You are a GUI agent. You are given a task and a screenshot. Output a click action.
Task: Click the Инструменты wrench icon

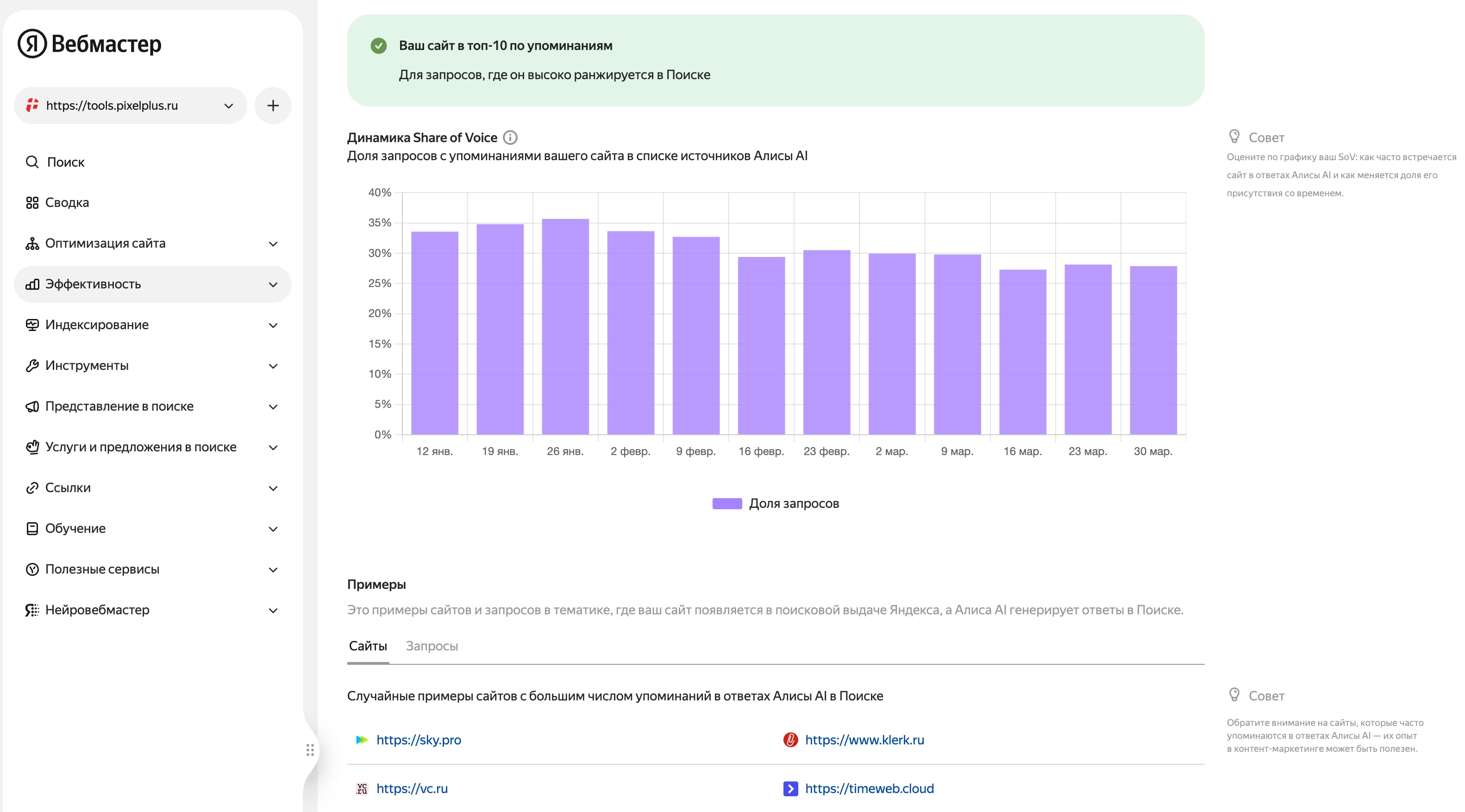(x=32, y=366)
